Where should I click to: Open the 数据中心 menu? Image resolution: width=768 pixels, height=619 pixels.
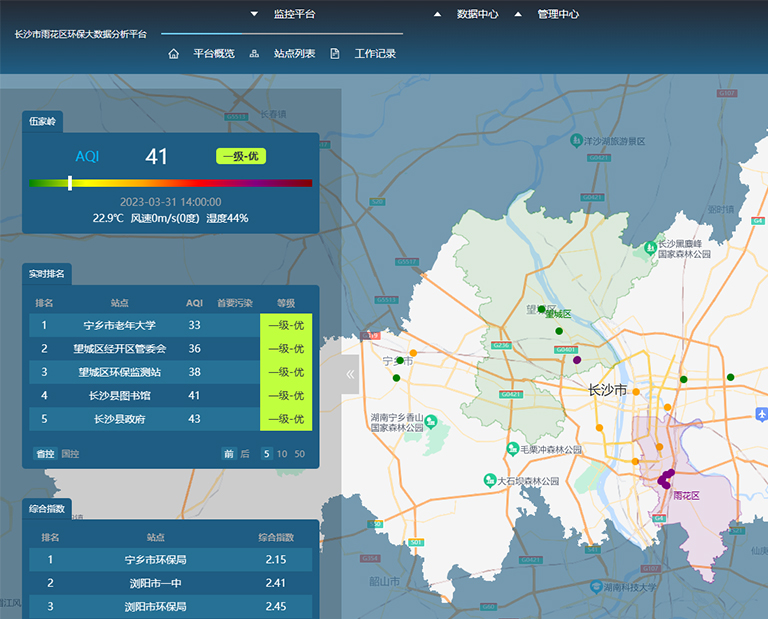478,14
